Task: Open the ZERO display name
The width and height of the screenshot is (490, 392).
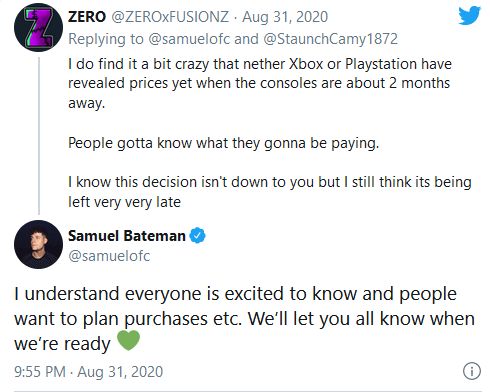Action: pos(87,17)
